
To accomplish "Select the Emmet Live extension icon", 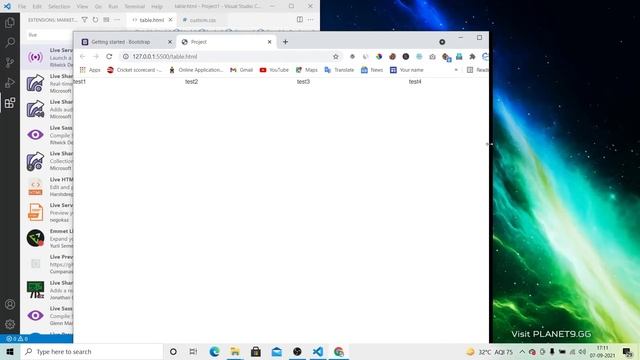I will 35,238.
